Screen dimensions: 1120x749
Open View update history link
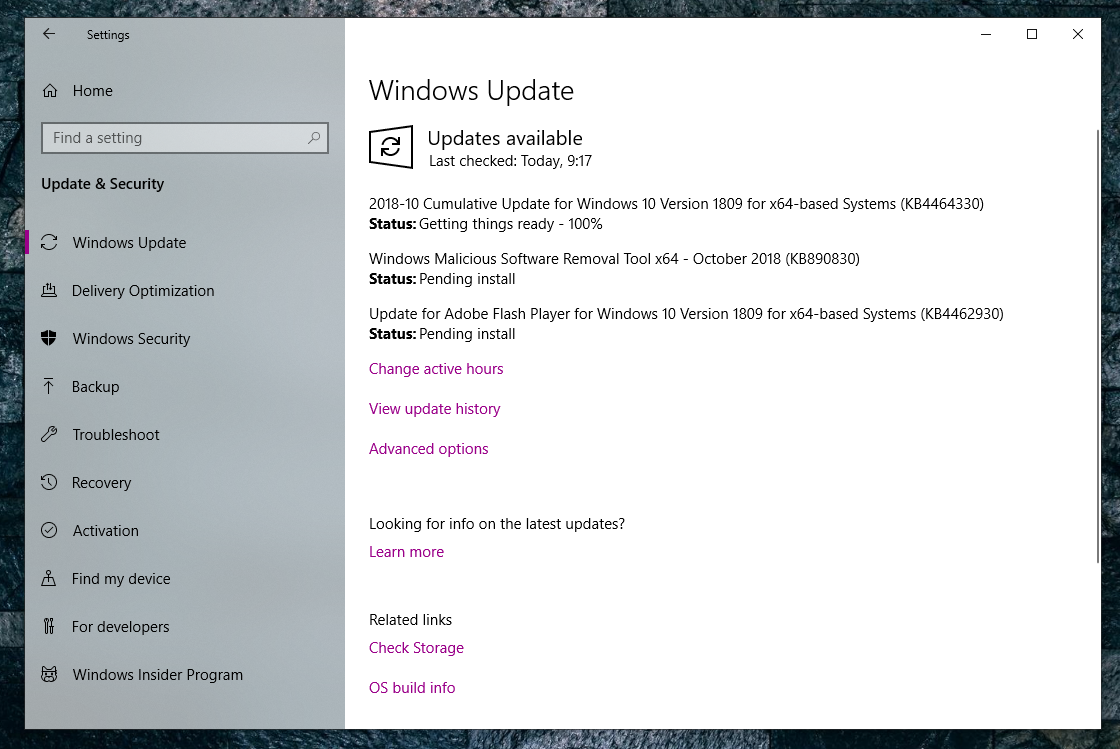pos(434,408)
